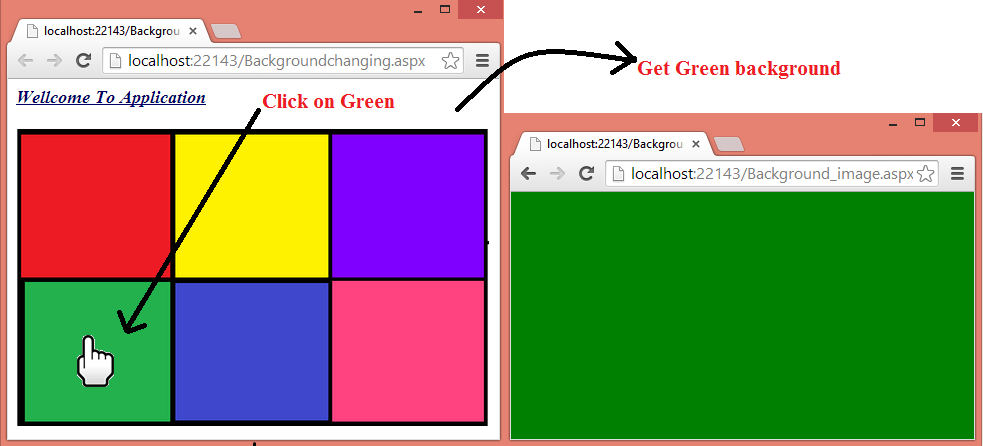Go forward in the Backgroundchanging.aspx window

pyautogui.click(x=55, y=61)
